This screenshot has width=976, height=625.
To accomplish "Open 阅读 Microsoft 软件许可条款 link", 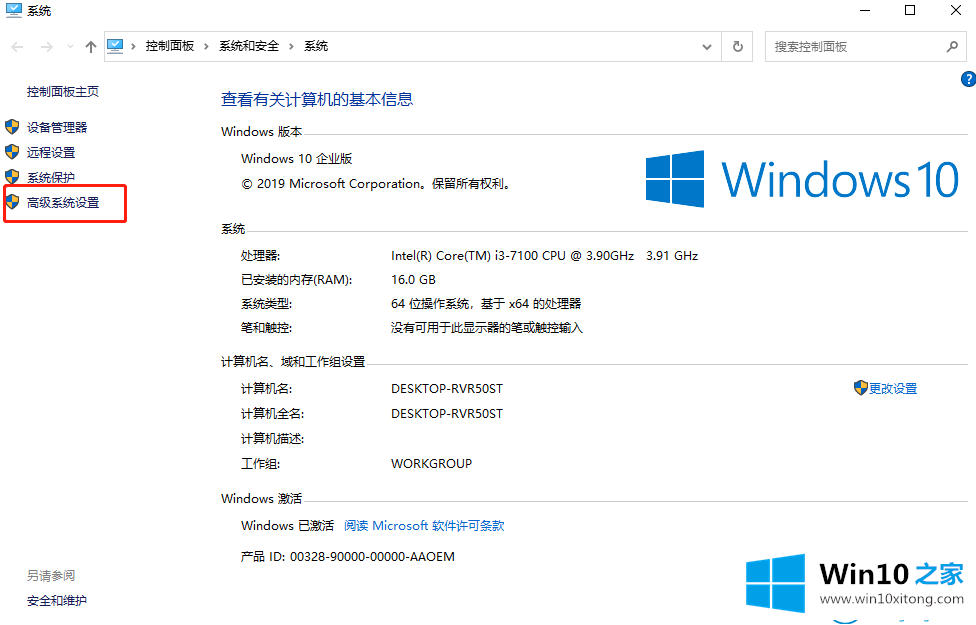I will pos(424,525).
